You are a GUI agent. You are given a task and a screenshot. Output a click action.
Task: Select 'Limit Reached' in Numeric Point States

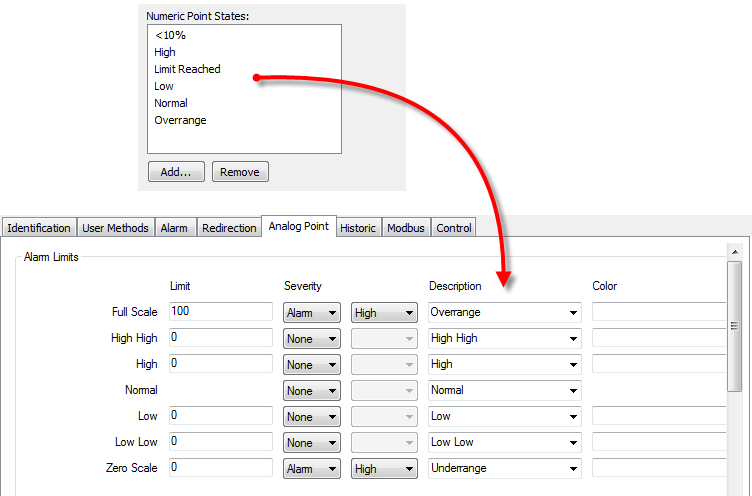(x=187, y=69)
